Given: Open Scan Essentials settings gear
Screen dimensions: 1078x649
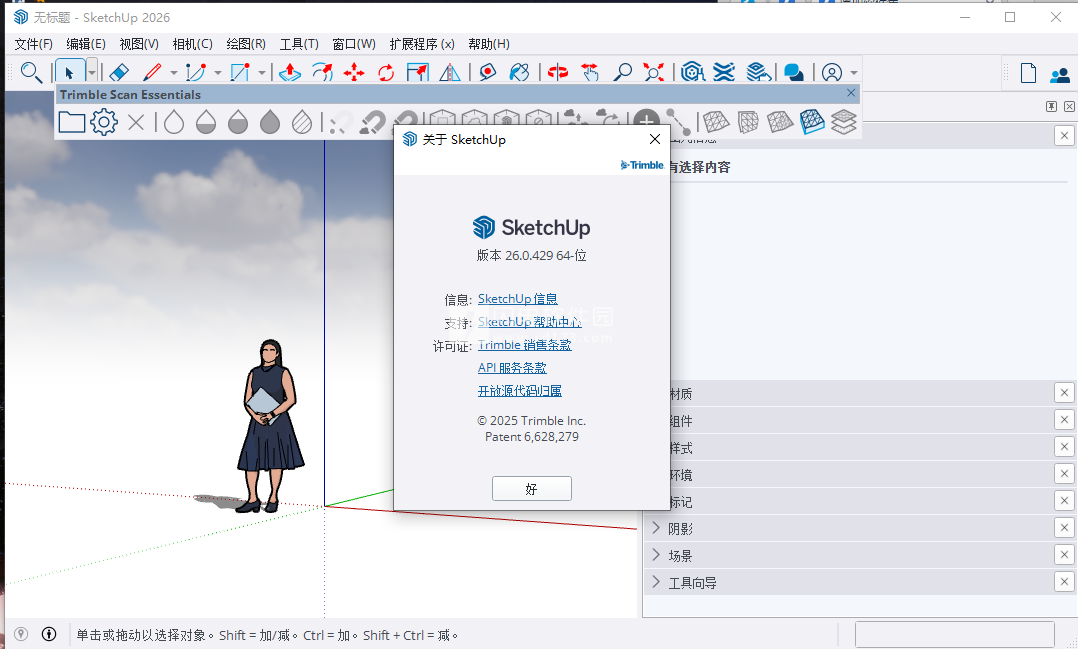Looking at the screenshot, I should coord(104,122).
